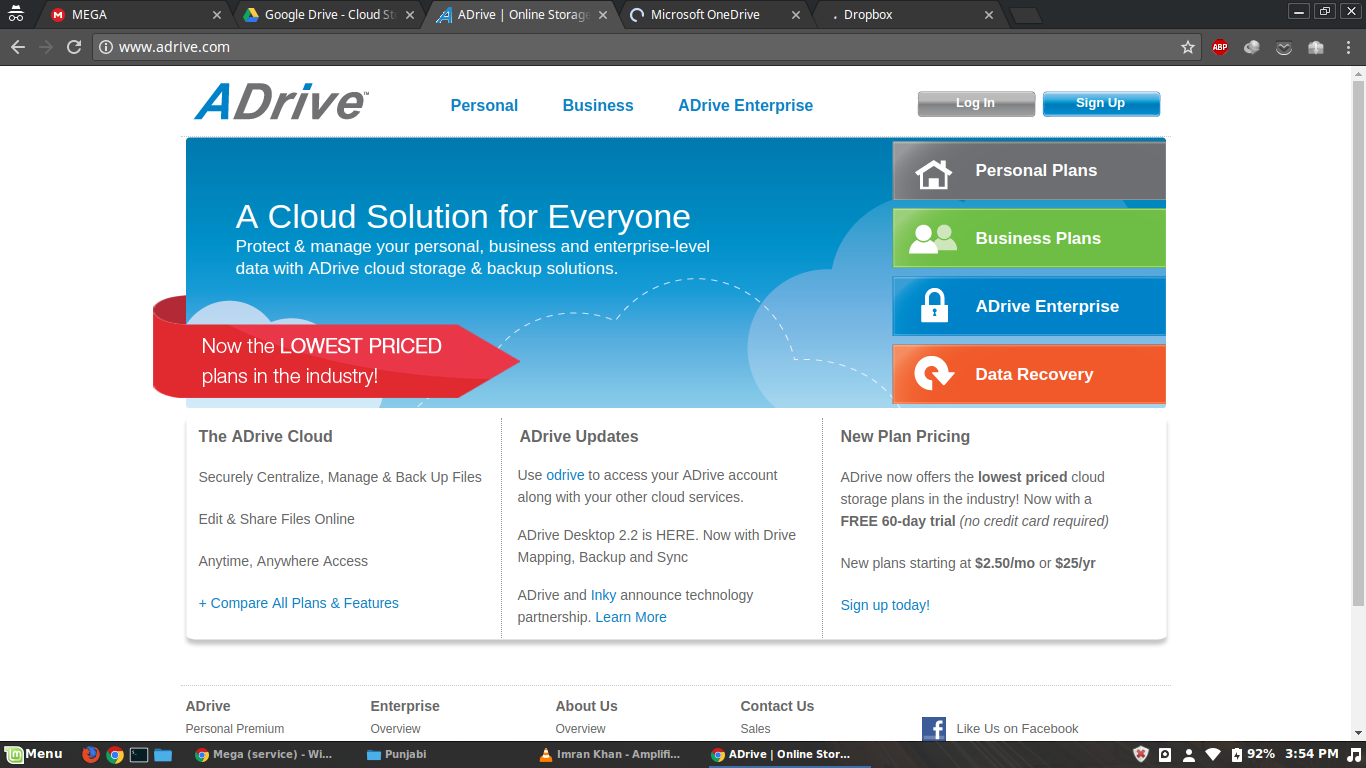Switch to the Dropbox browser tab
The height and width of the screenshot is (768, 1366).
click(906, 15)
